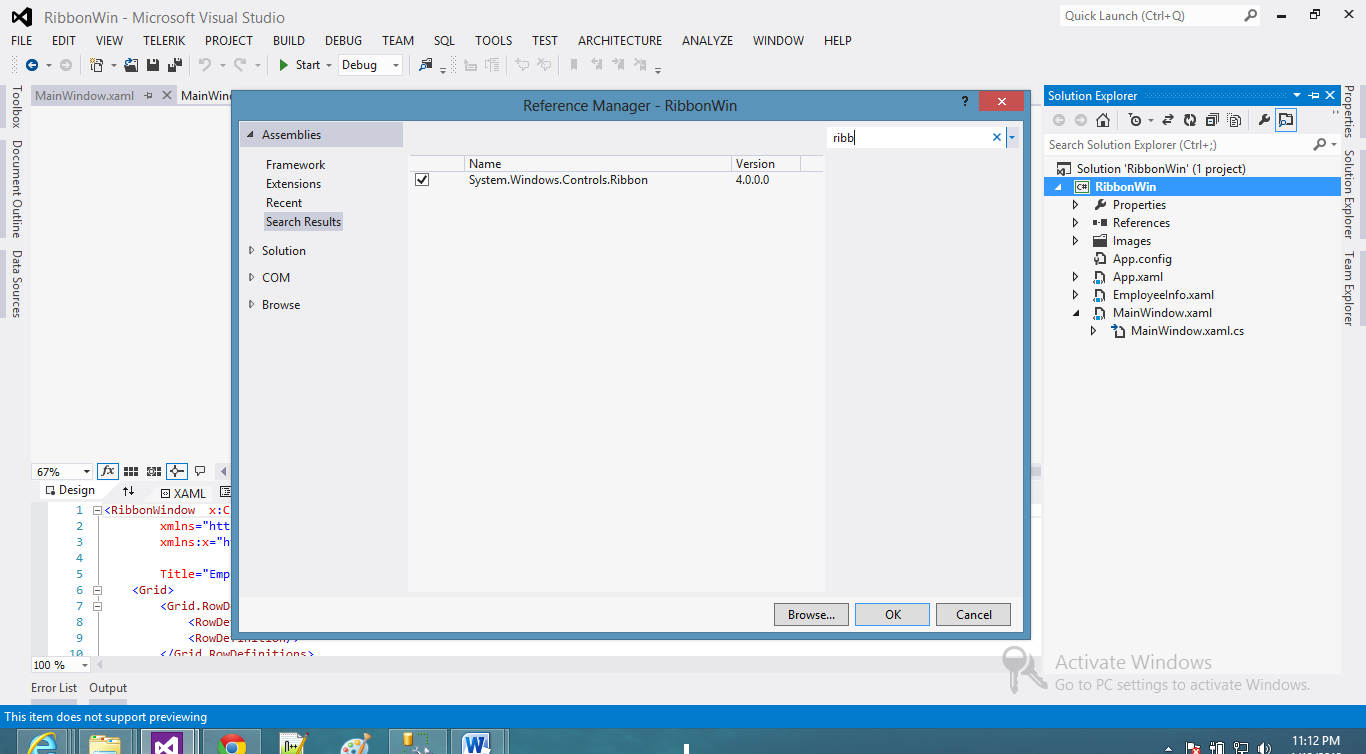Refresh the Solution Explorer
Image resolution: width=1366 pixels, height=754 pixels.
coord(1190,120)
